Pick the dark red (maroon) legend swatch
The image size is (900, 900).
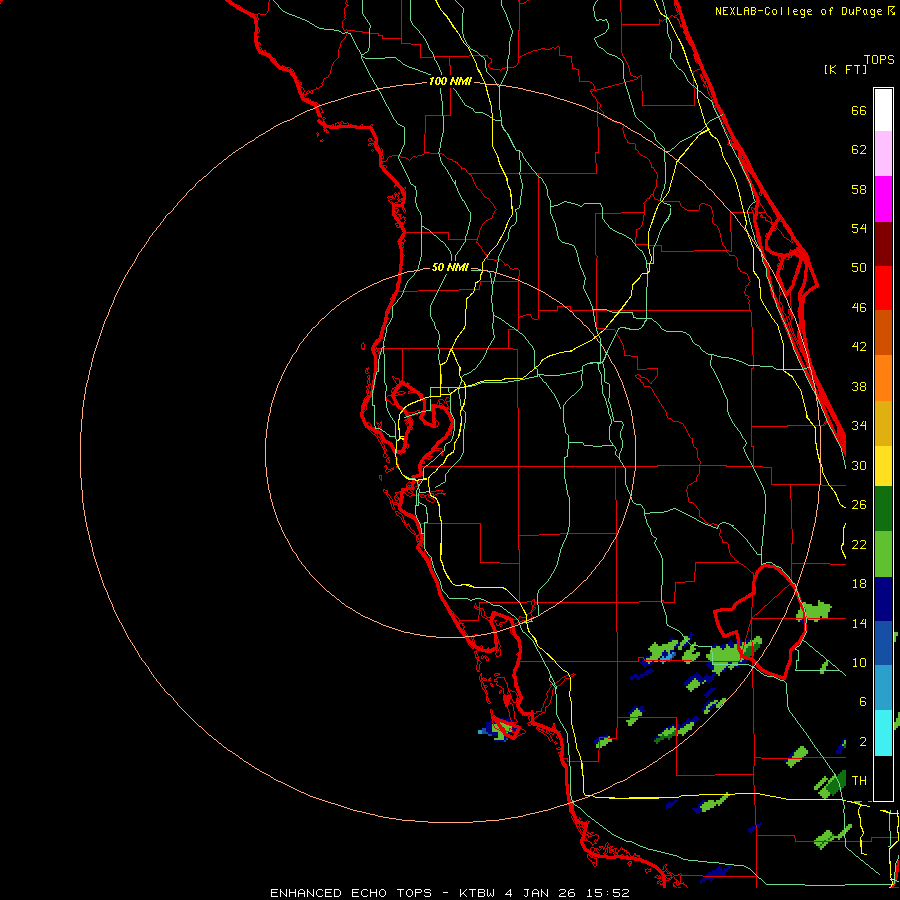pyautogui.click(x=883, y=243)
